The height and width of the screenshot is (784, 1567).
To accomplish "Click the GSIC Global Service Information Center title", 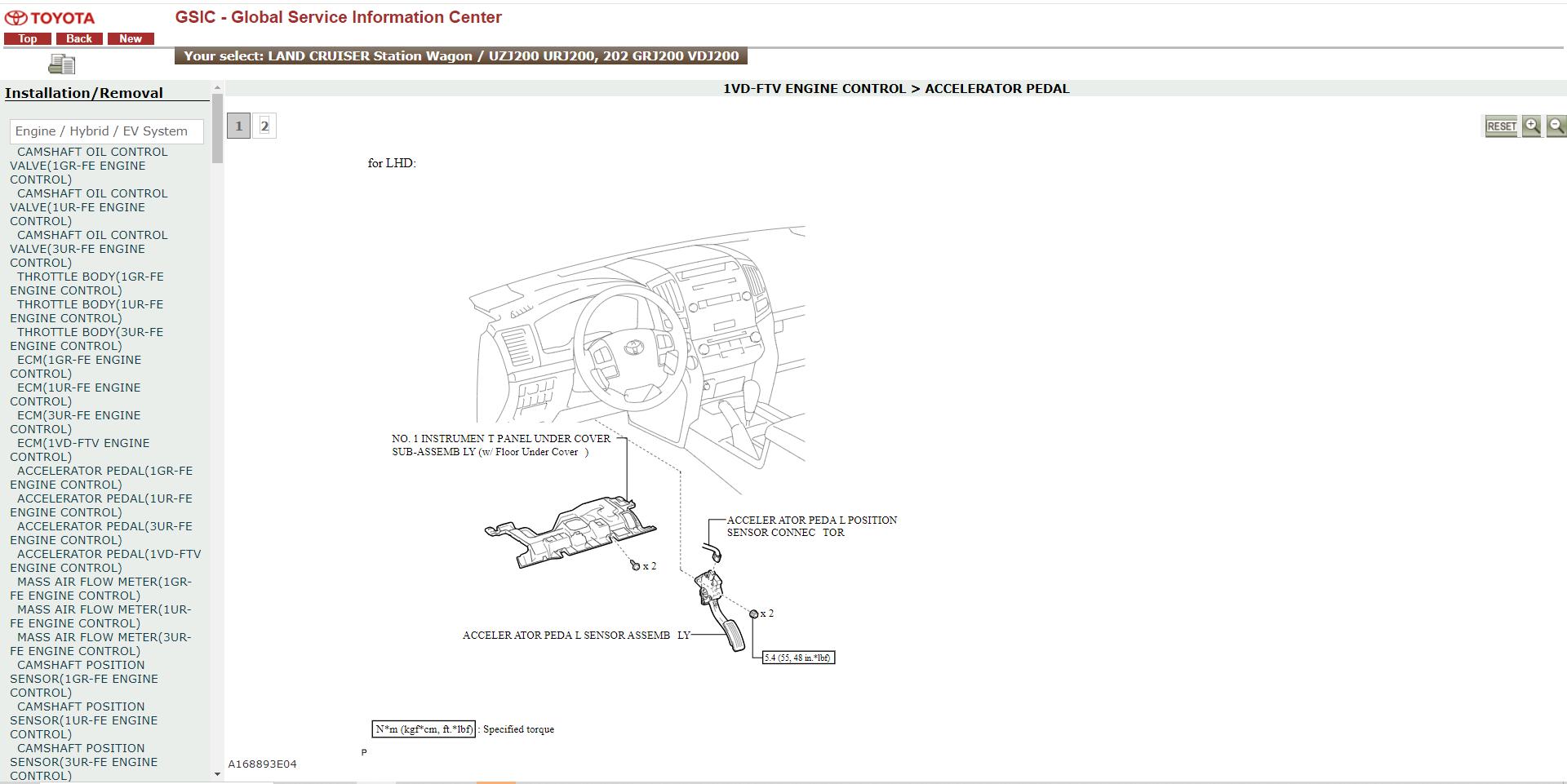I will tap(339, 17).
